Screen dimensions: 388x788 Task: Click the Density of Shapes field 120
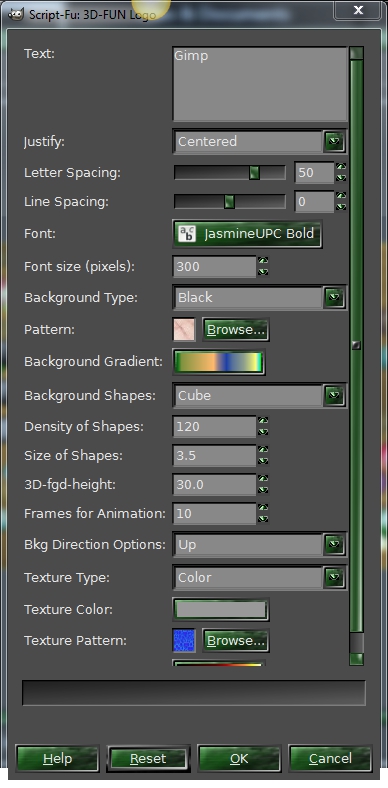pos(215,427)
